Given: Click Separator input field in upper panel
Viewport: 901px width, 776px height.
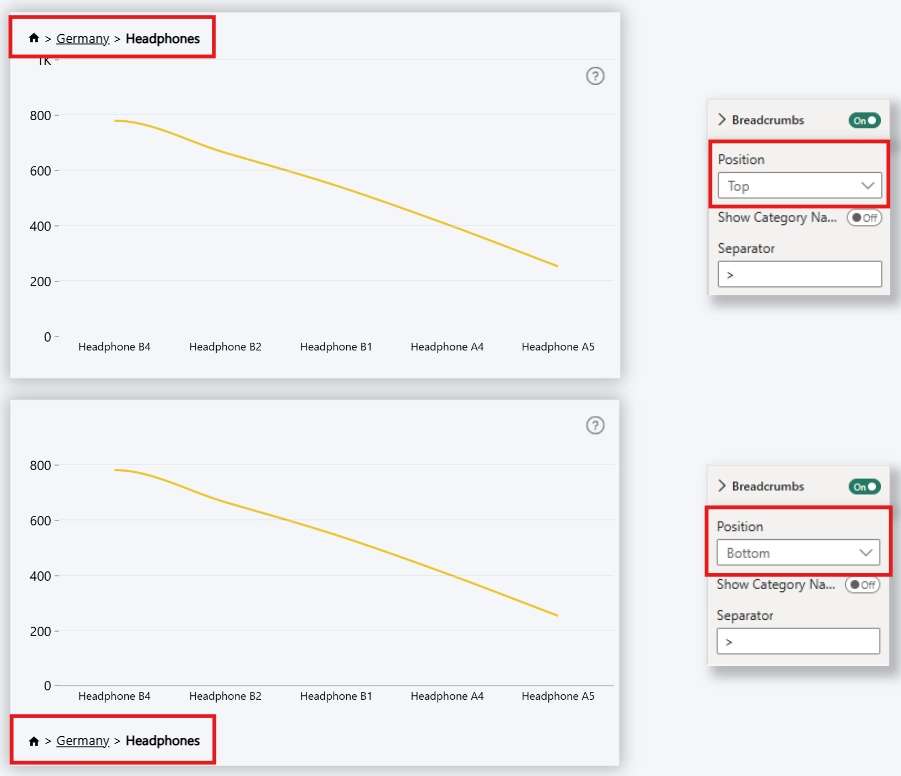Looking at the screenshot, I should coord(799,274).
